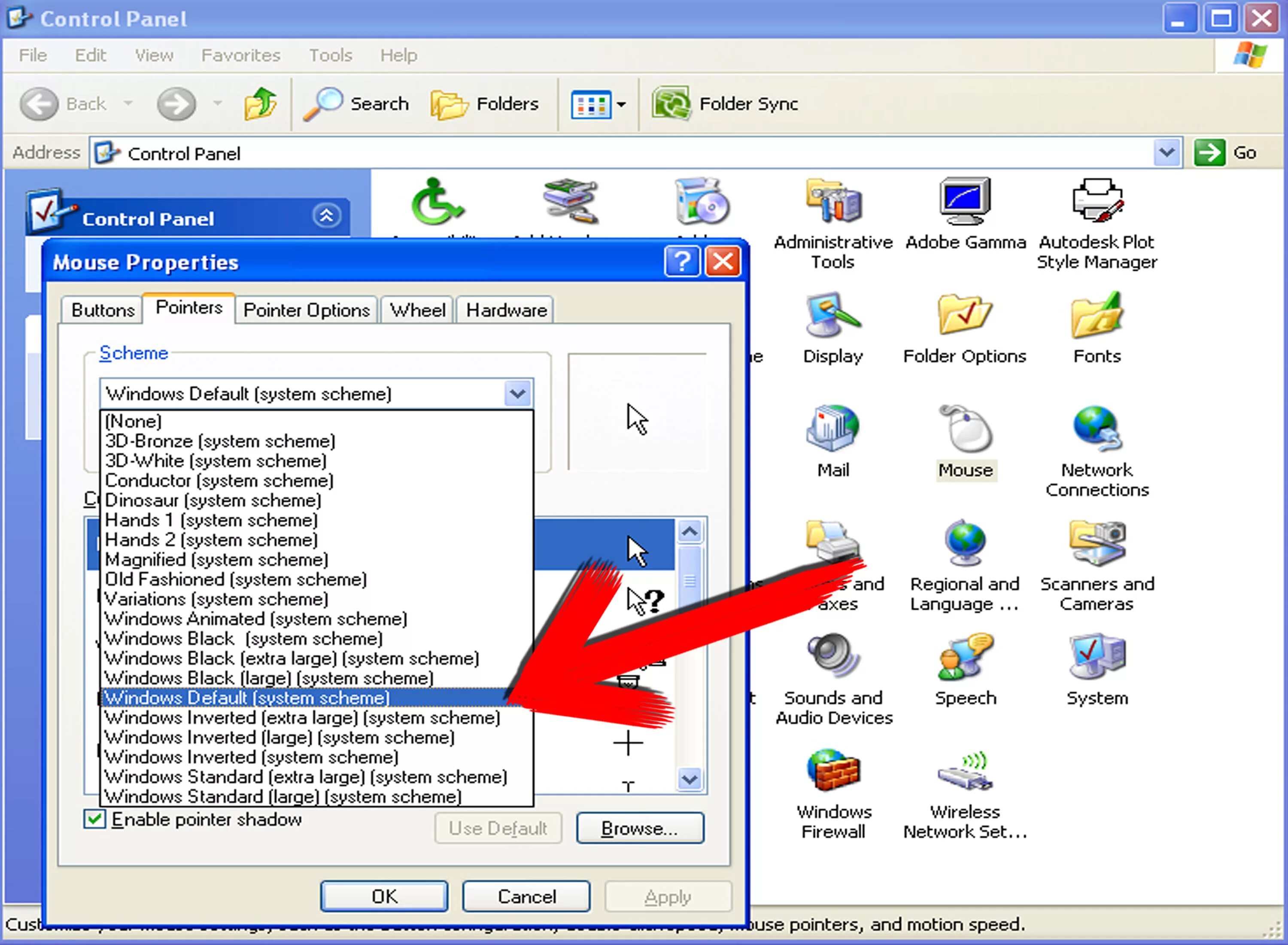The width and height of the screenshot is (1288, 945).
Task: Open the Favorites menu
Action: 240,55
